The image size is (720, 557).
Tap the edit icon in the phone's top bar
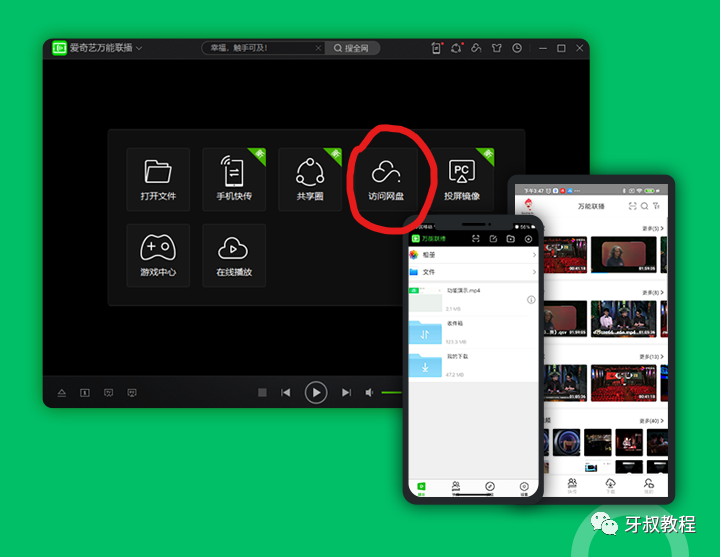493,239
